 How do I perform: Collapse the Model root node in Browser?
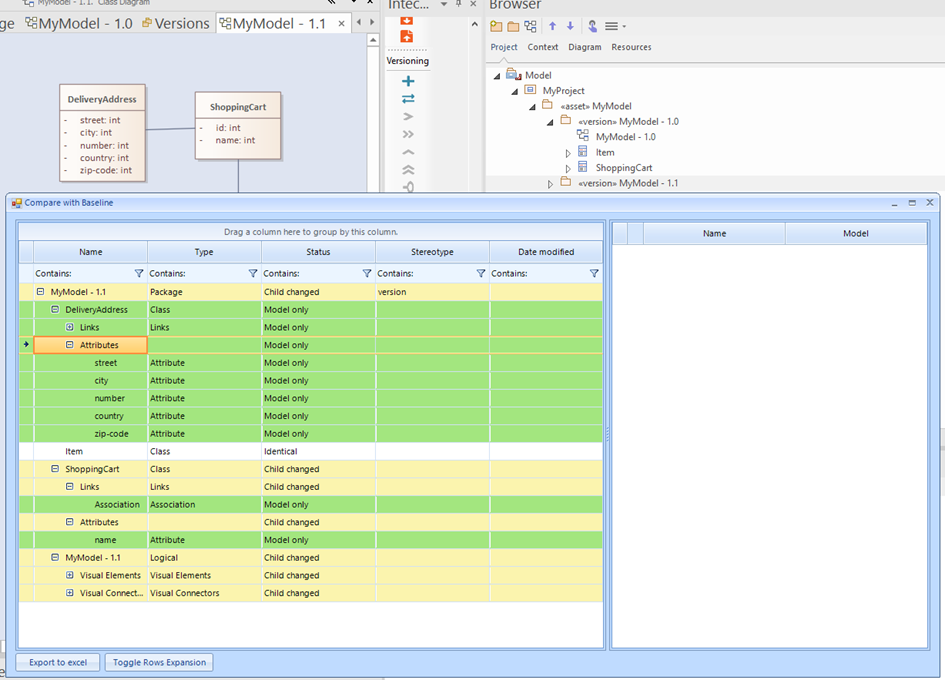point(497,76)
